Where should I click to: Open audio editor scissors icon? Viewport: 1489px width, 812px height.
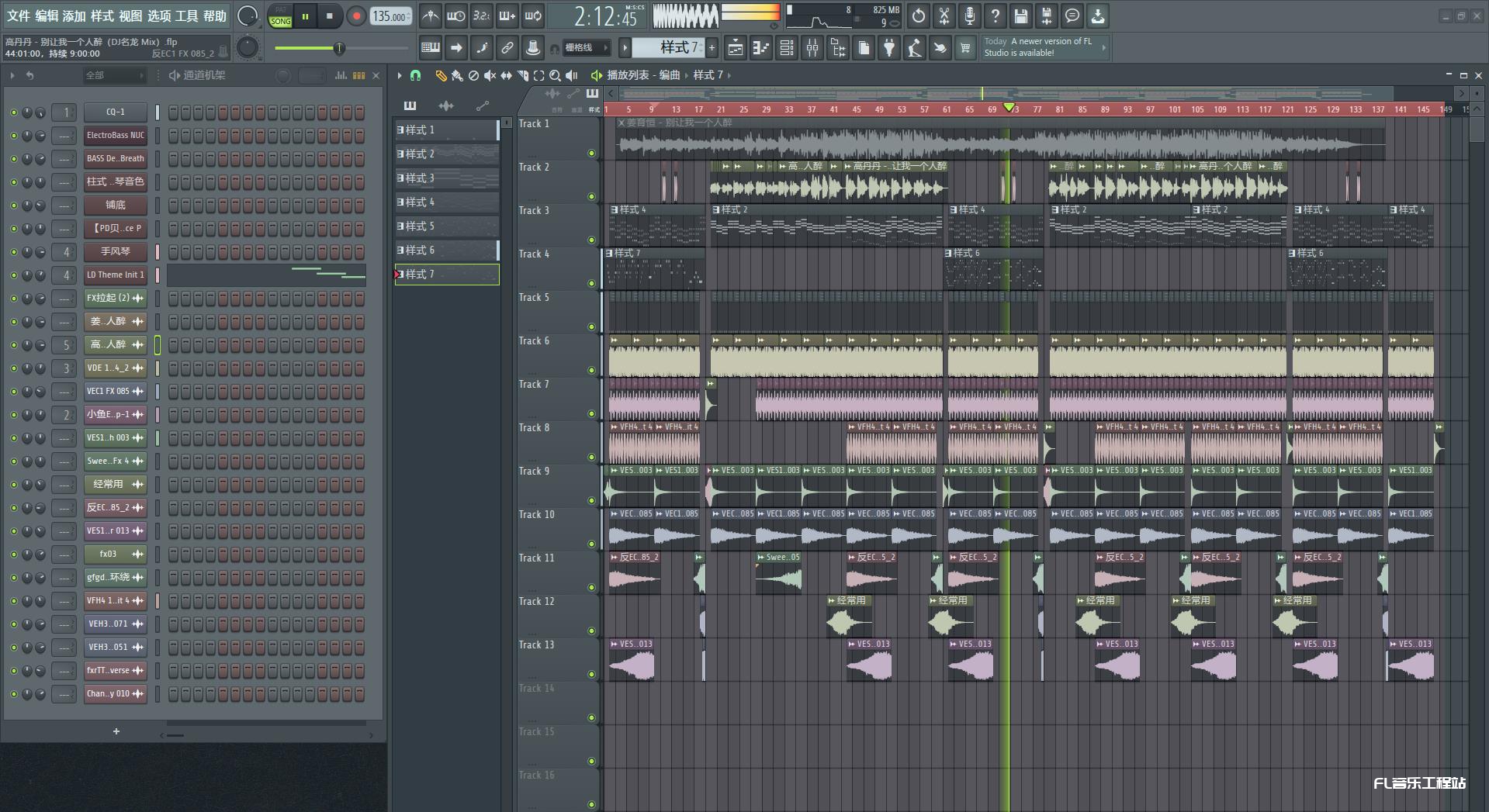click(944, 16)
